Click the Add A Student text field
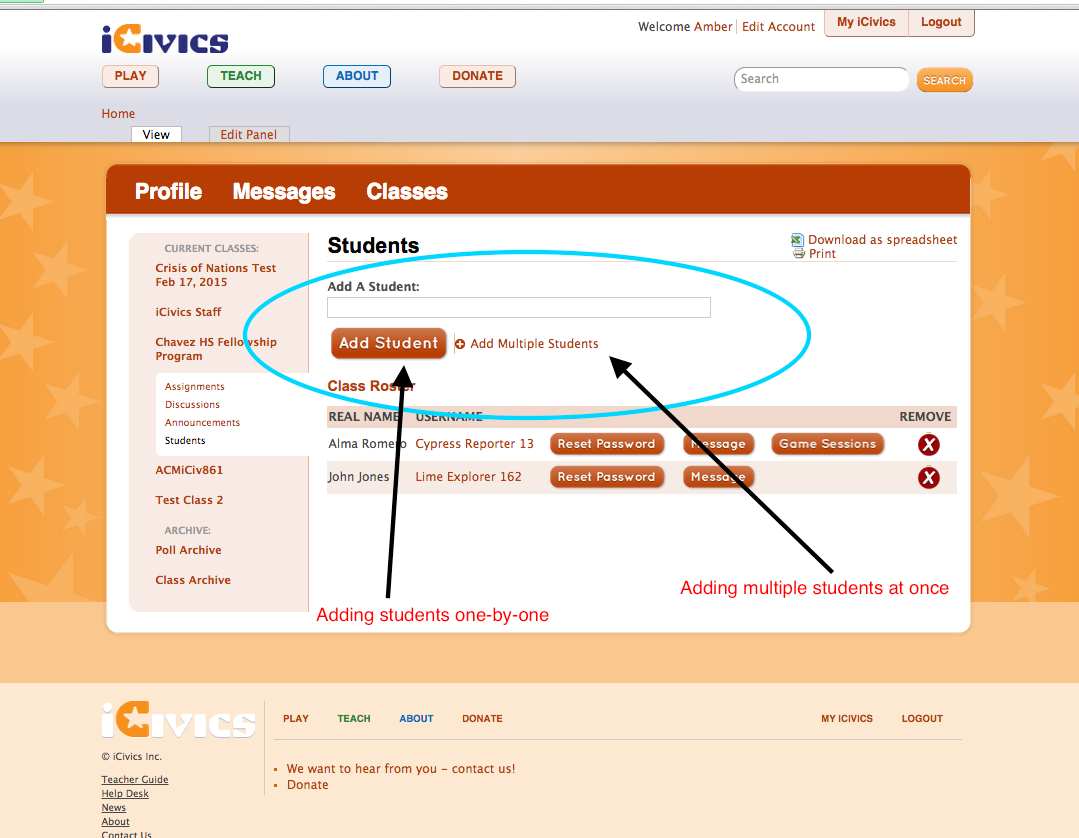This screenshot has width=1079, height=838. [x=519, y=308]
